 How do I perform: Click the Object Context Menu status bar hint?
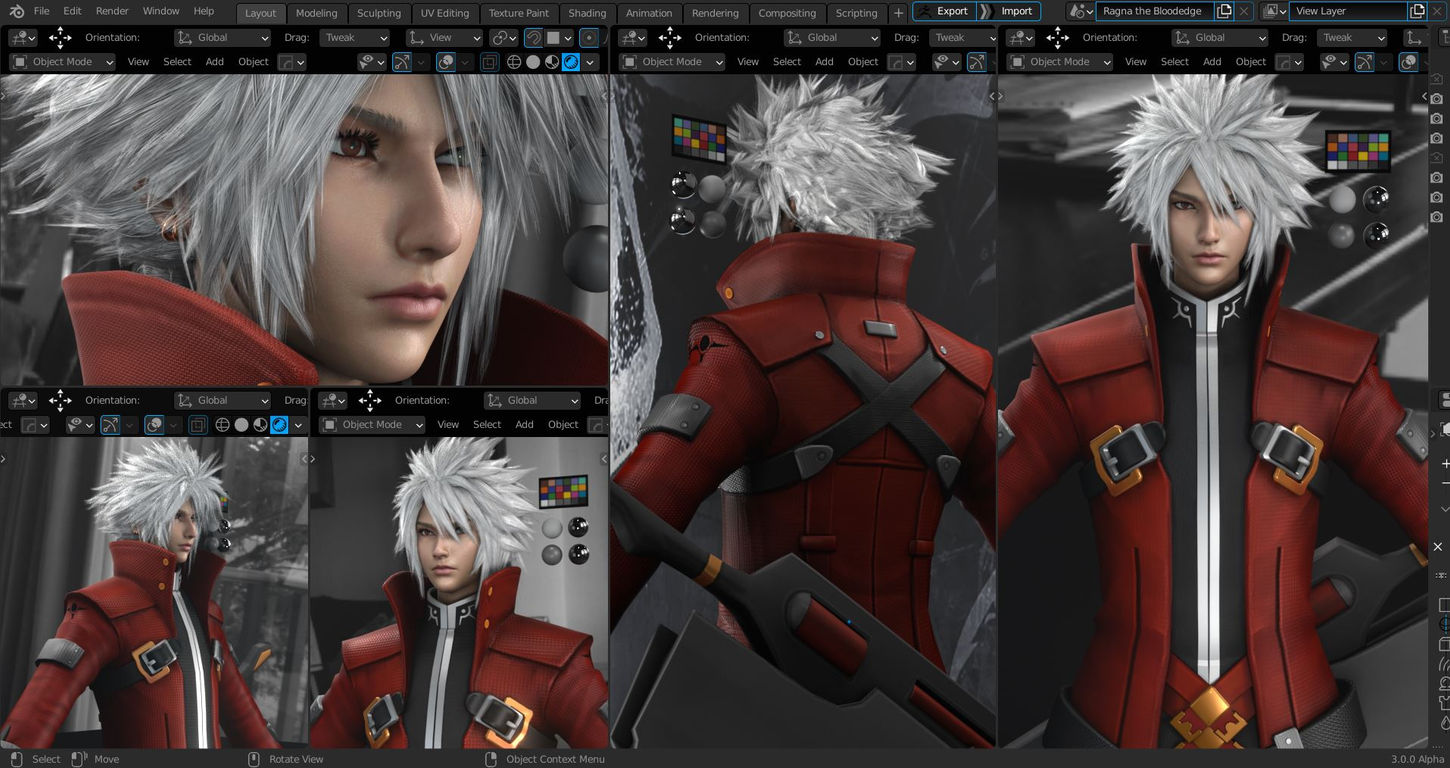[x=556, y=759]
